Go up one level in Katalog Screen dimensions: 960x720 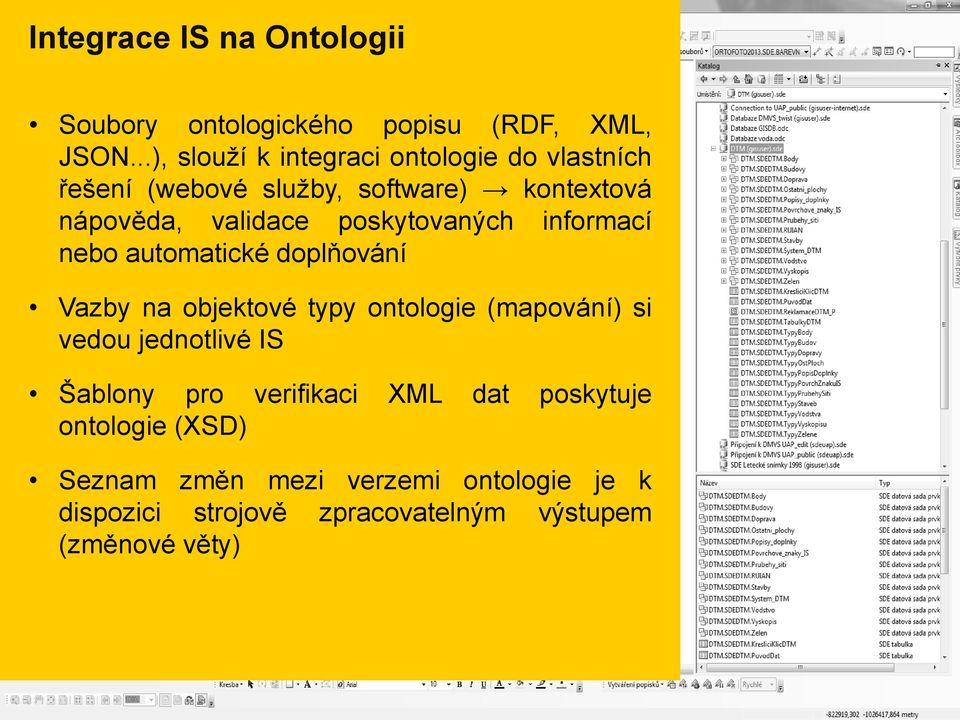click(x=737, y=80)
